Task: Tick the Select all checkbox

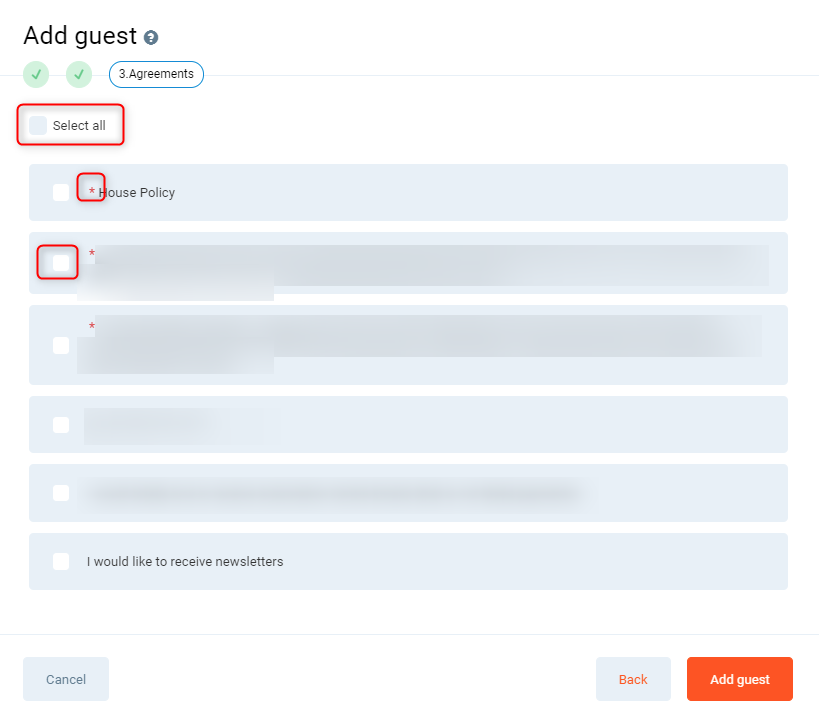Action: tap(38, 125)
